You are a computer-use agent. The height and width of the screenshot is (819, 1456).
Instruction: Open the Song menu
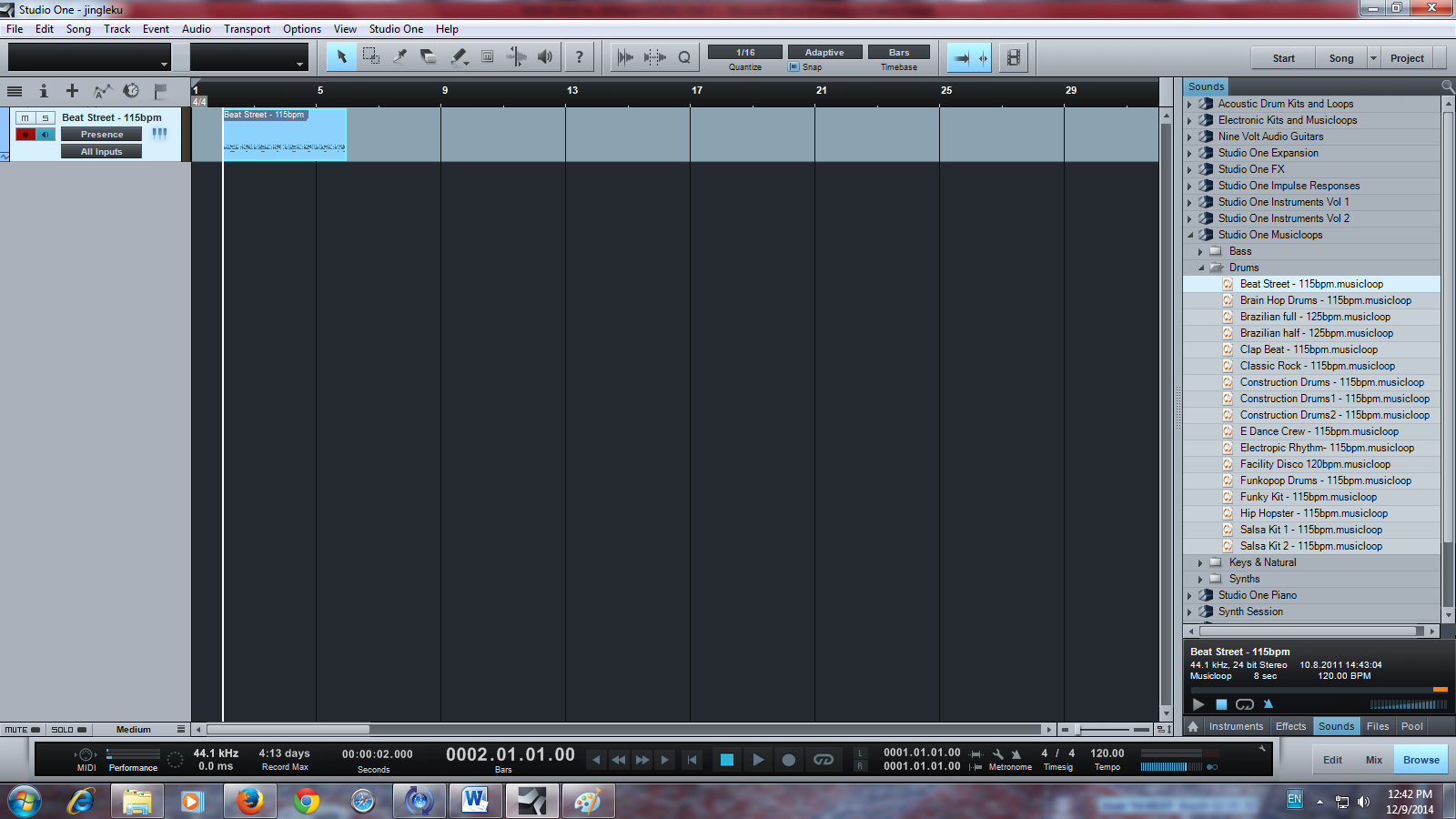(x=78, y=29)
